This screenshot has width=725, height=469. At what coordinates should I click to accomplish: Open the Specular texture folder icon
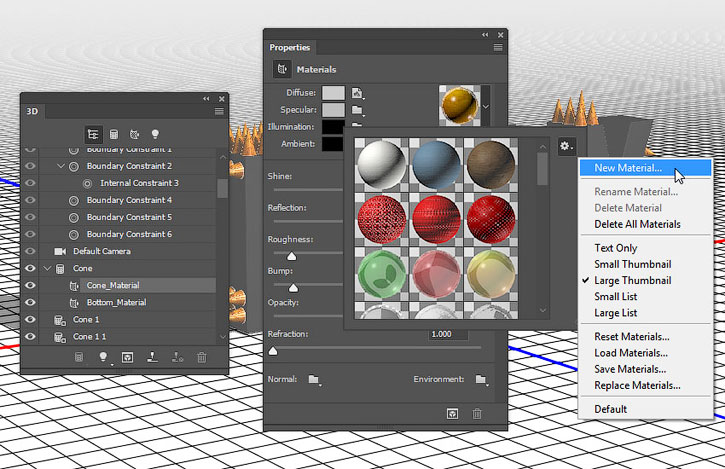(357, 110)
